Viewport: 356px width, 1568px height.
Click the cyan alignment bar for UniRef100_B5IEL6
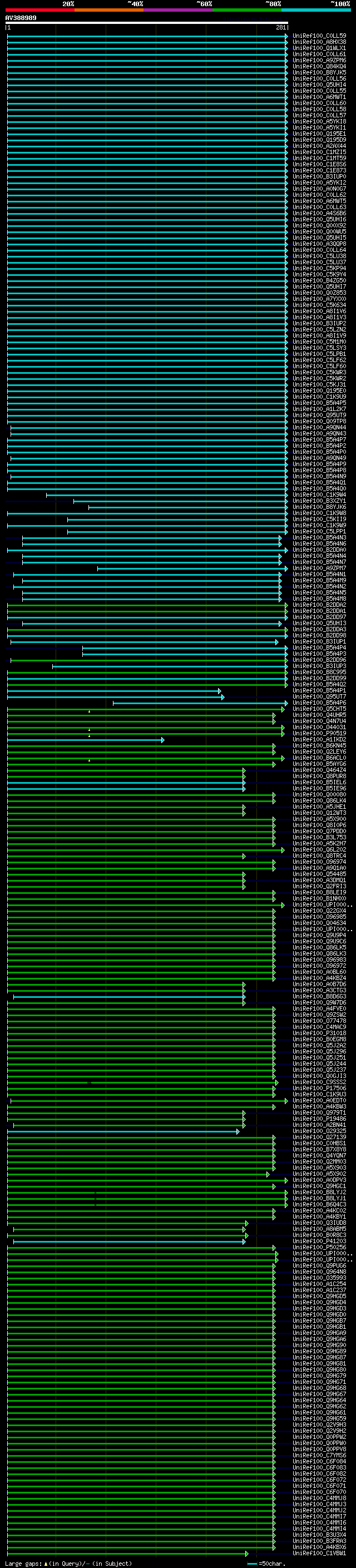[126, 783]
